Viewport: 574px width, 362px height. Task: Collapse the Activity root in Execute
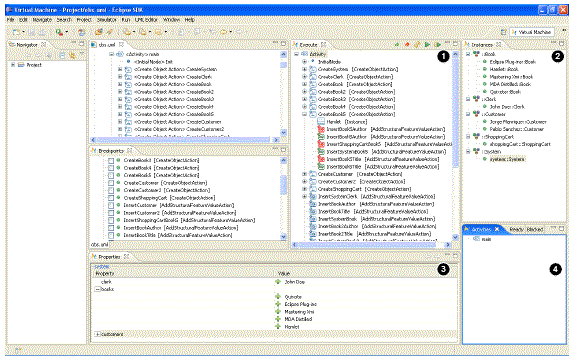click(x=296, y=54)
